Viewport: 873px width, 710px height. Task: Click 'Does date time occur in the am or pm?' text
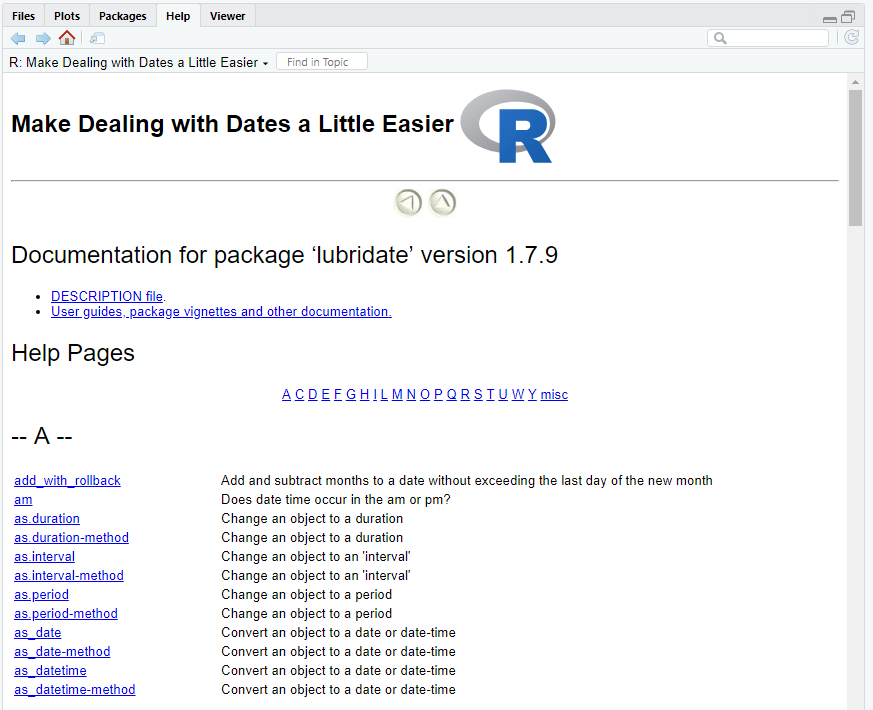[336, 500]
